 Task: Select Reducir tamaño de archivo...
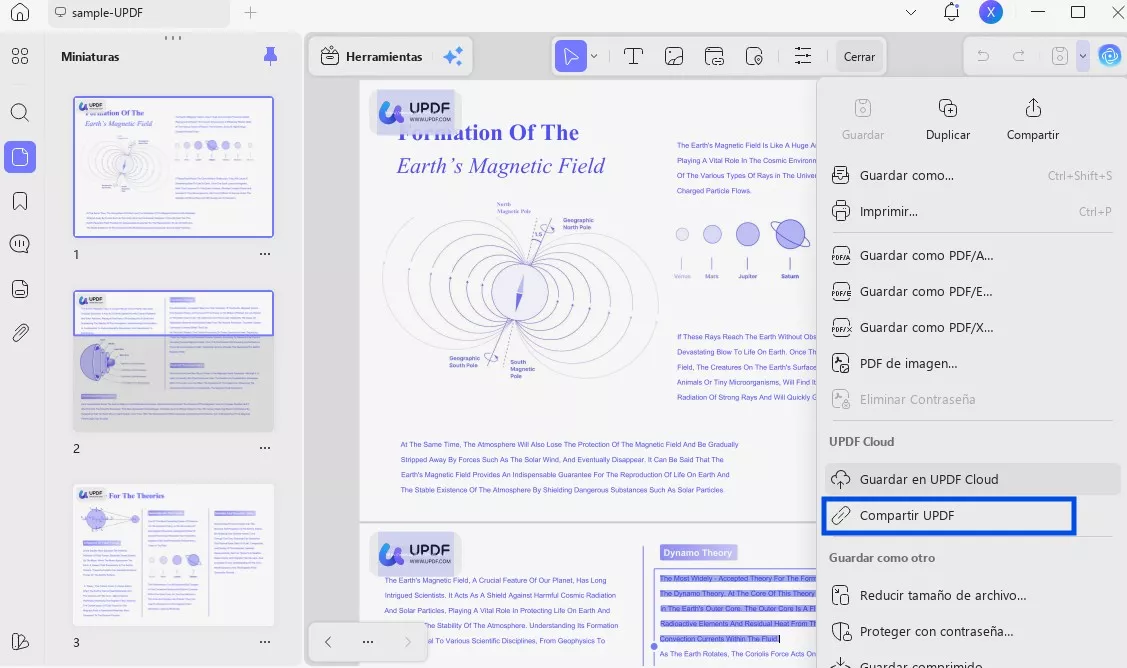pyautogui.click(x=972, y=595)
